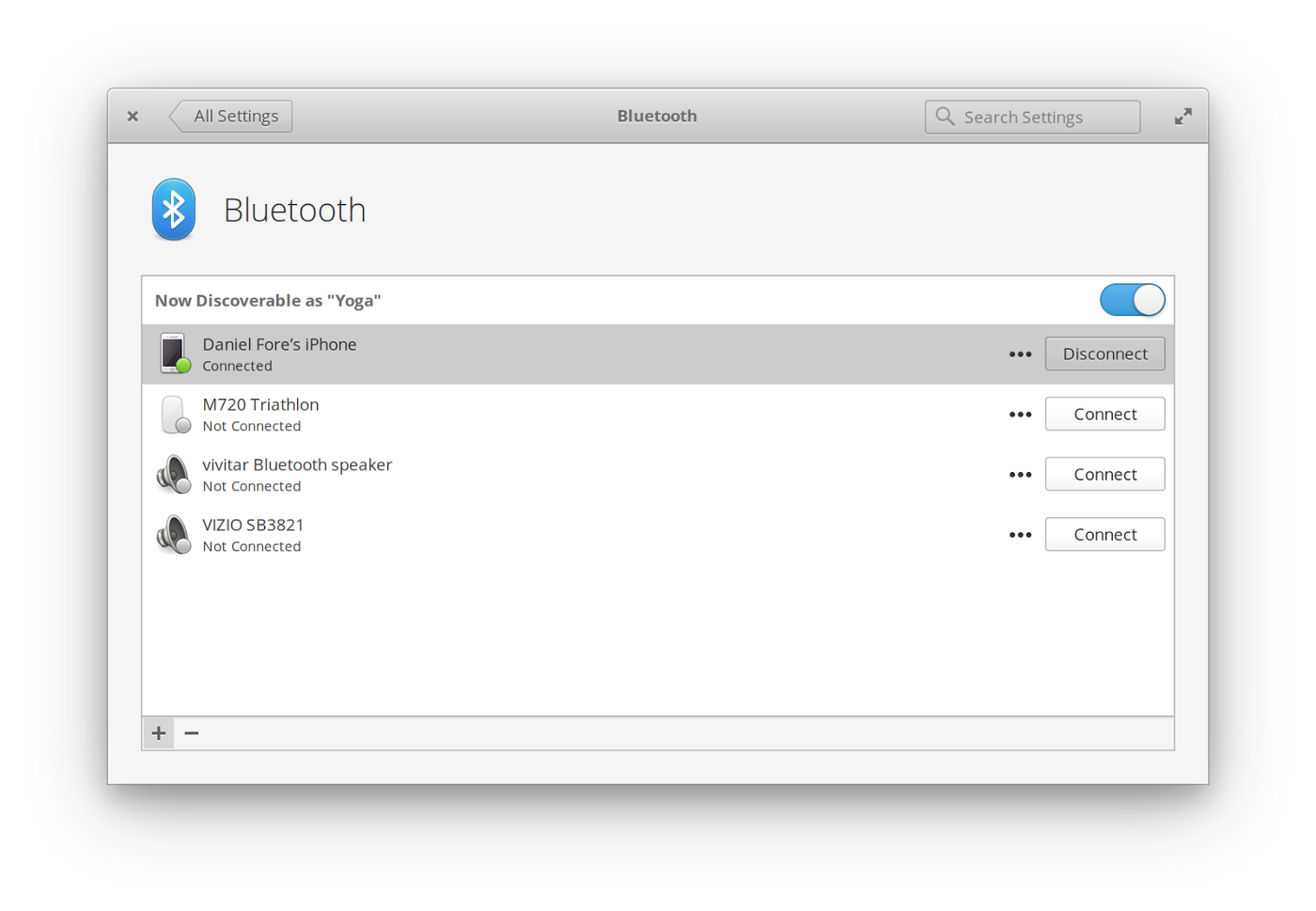Viewport: 1316px width, 911px height.
Task: Close the Bluetooth settings window
Action: pos(133,117)
